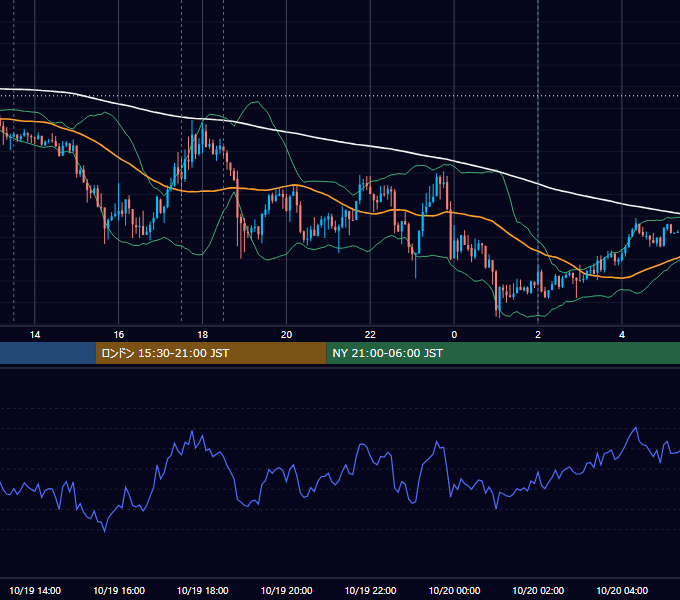Click the 10/20 04:00 date label

[x=622, y=590]
